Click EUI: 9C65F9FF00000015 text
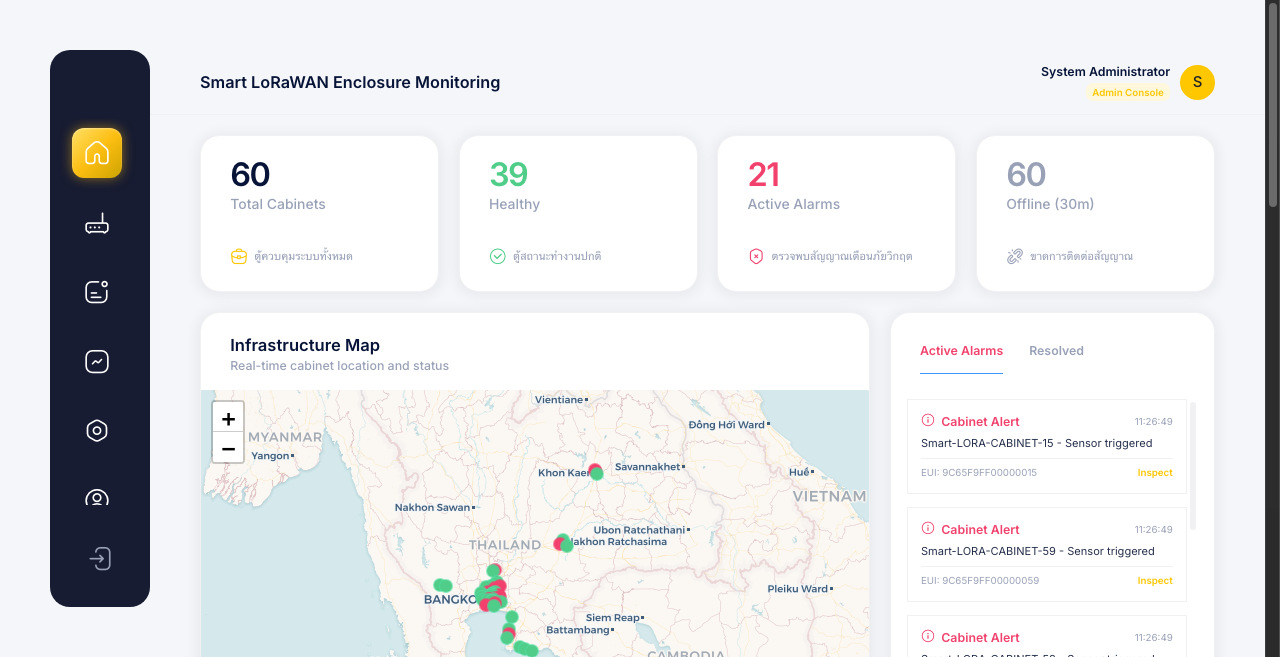 coord(979,473)
